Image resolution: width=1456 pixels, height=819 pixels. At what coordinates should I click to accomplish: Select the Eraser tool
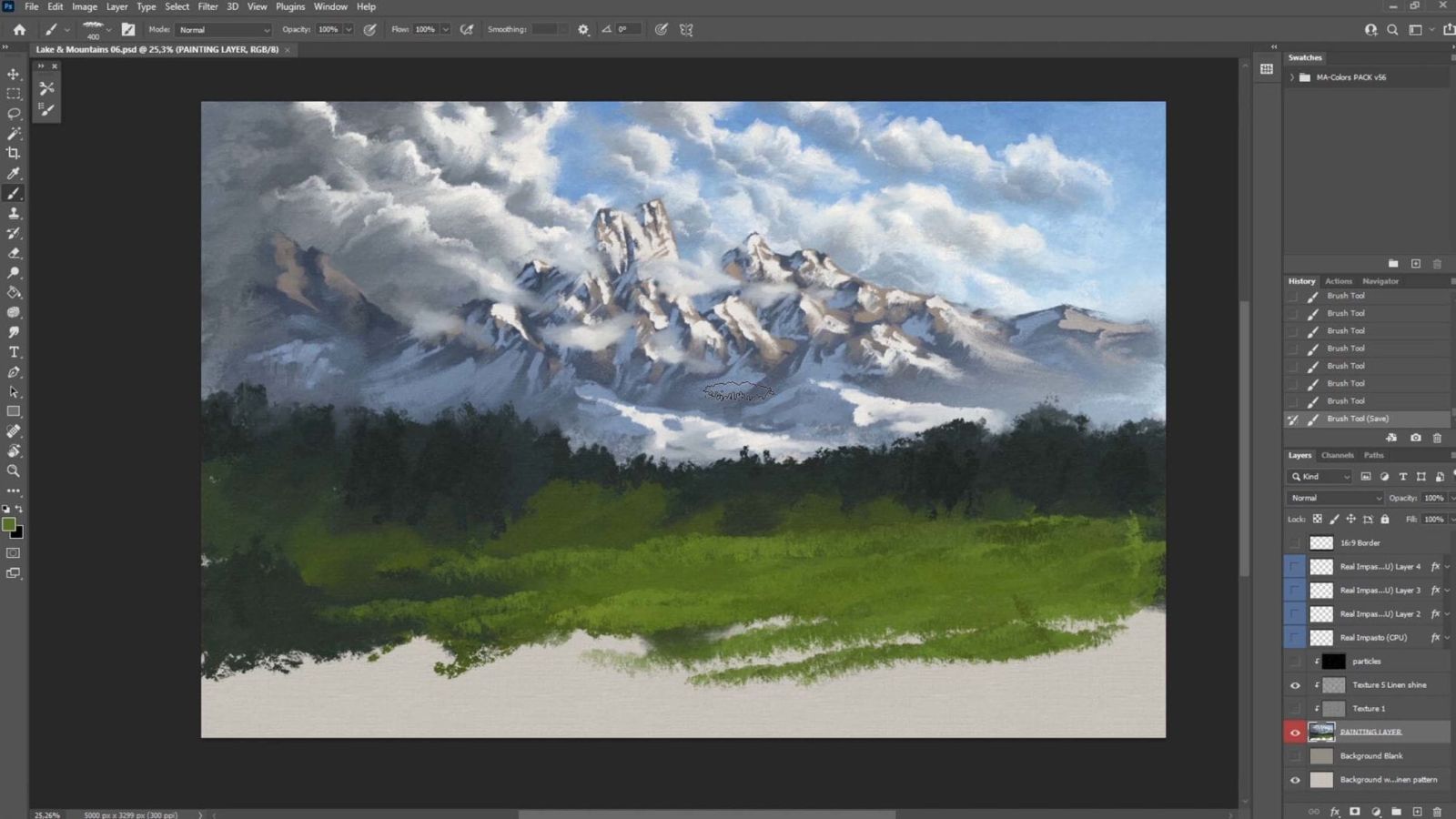tap(14, 253)
